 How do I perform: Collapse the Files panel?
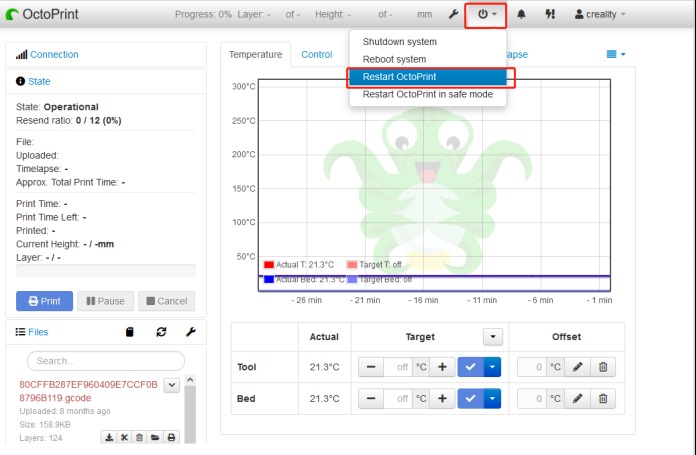[38, 332]
